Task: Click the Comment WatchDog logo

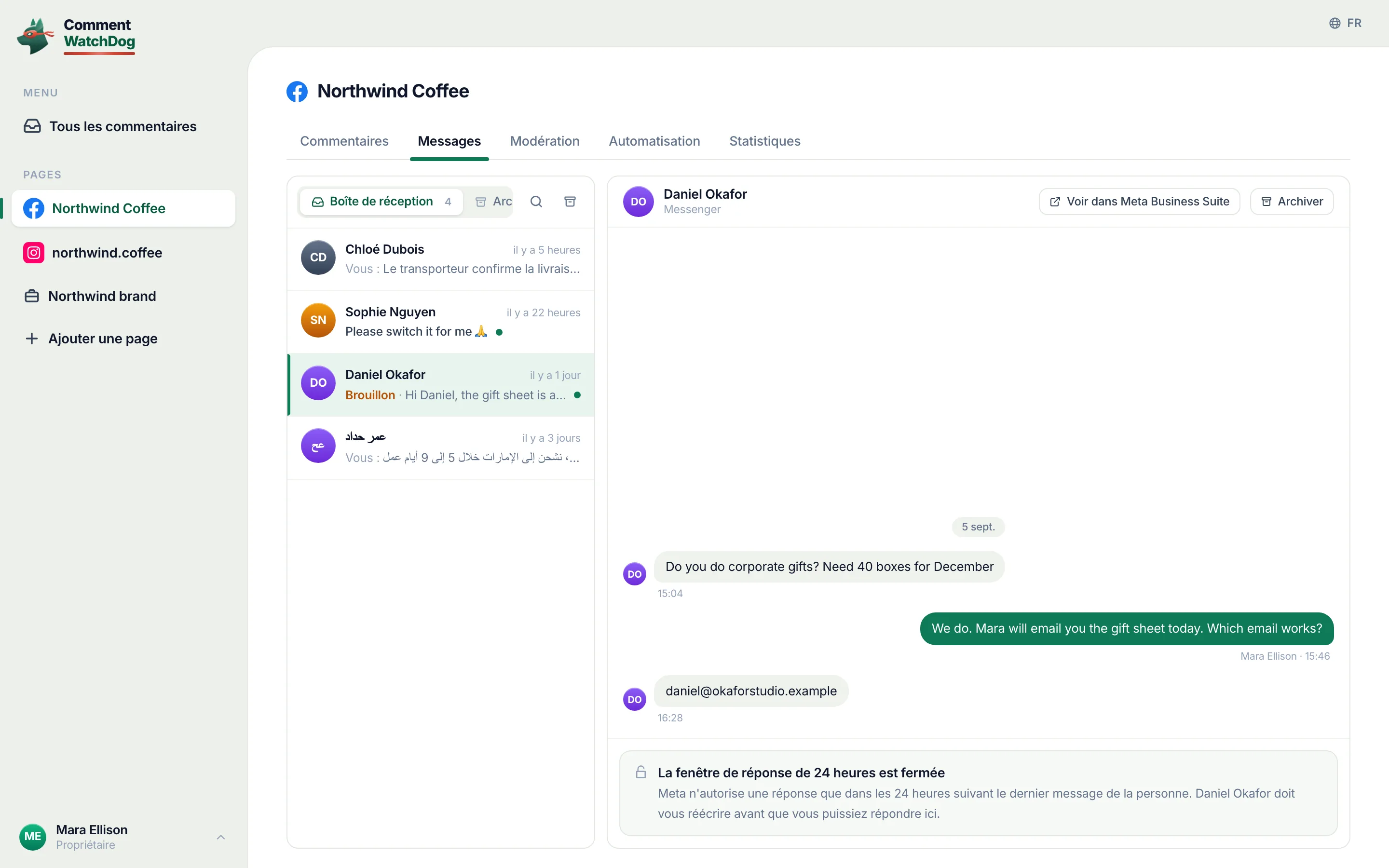Action: pyautogui.click(x=76, y=35)
